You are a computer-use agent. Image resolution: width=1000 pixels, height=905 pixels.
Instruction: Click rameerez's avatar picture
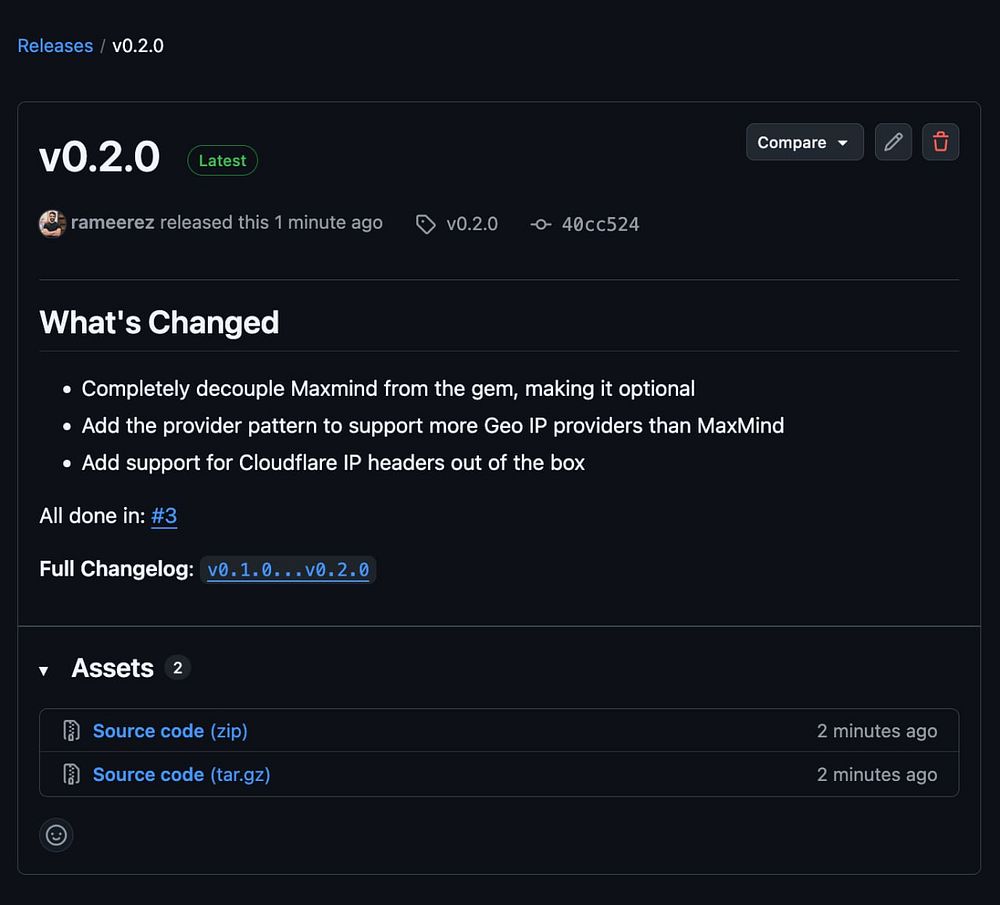click(52, 223)
